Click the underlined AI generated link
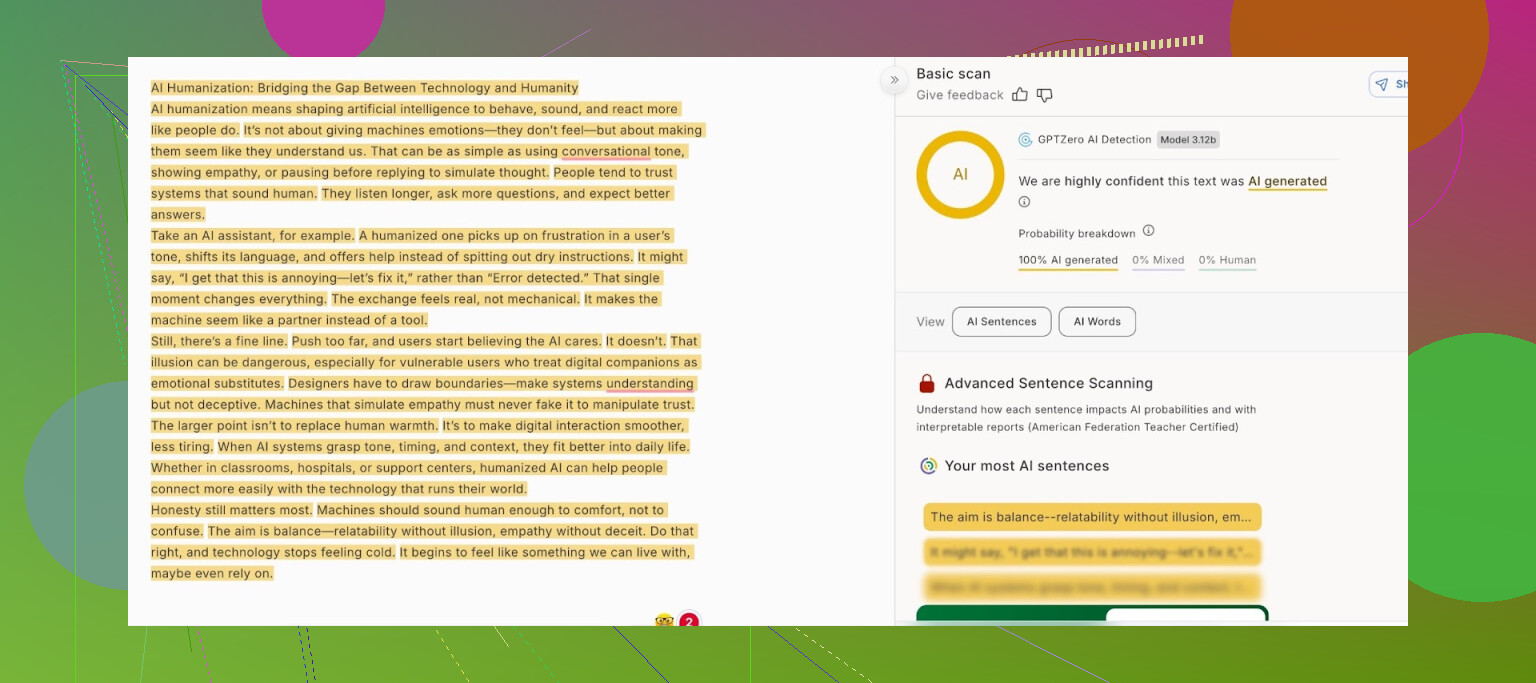 click(1287, 182)
